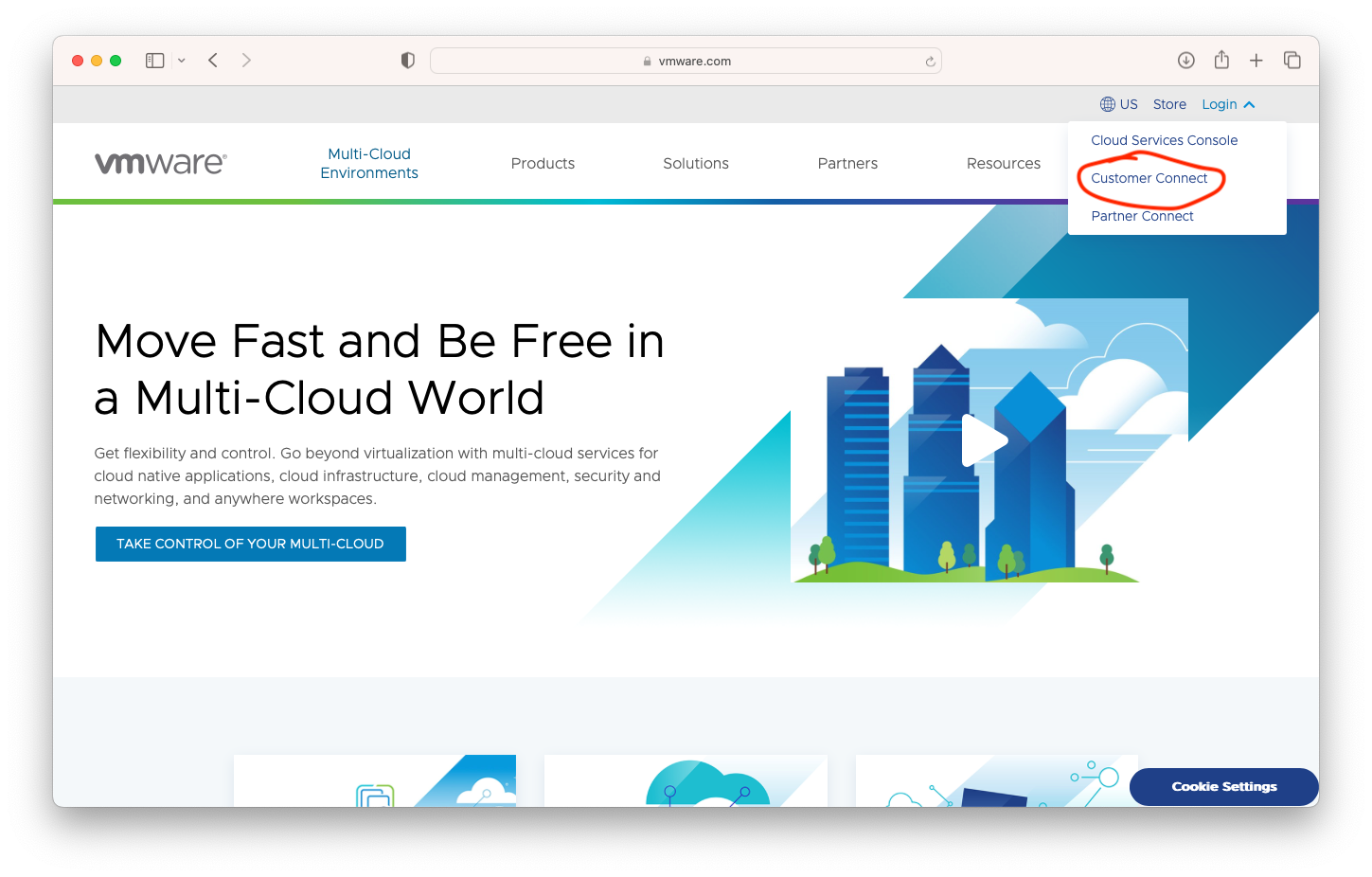This screenshot has width=1372, height=877.
Task: Show downloads with the download icon
Action: [x=1185, y=61]
